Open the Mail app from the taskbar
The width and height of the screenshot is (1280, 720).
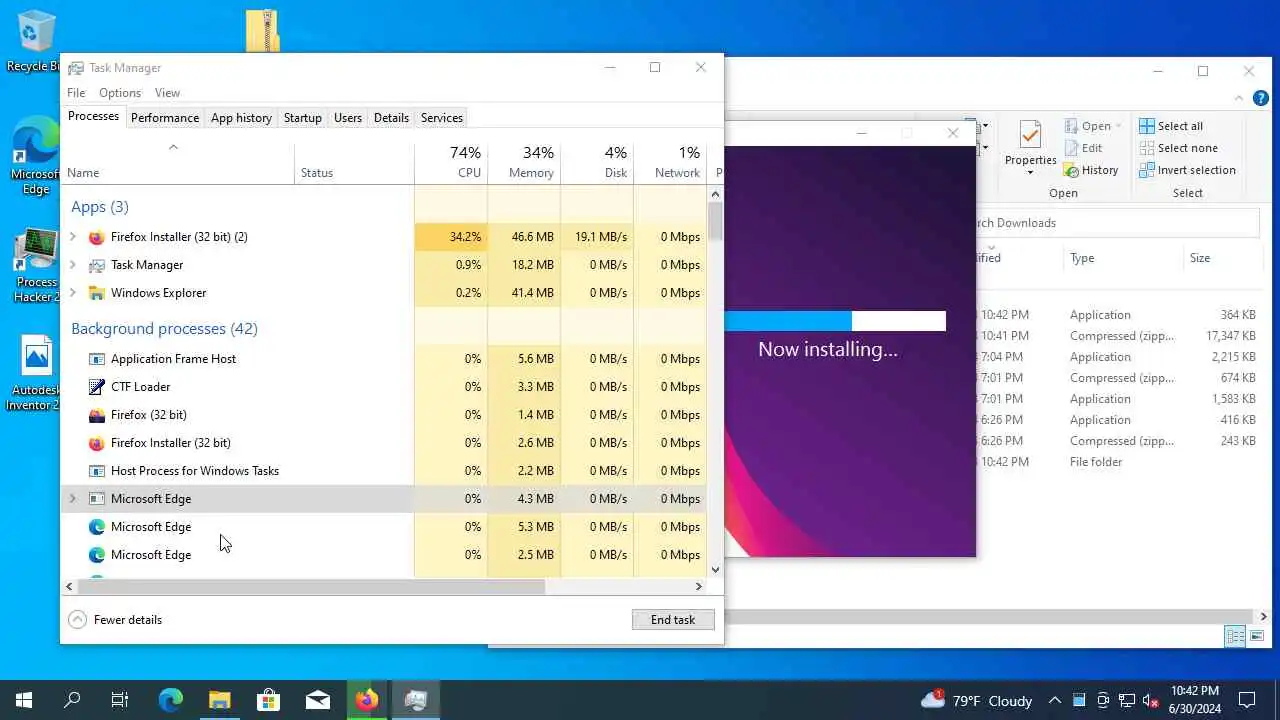click(x=317, y=700)
